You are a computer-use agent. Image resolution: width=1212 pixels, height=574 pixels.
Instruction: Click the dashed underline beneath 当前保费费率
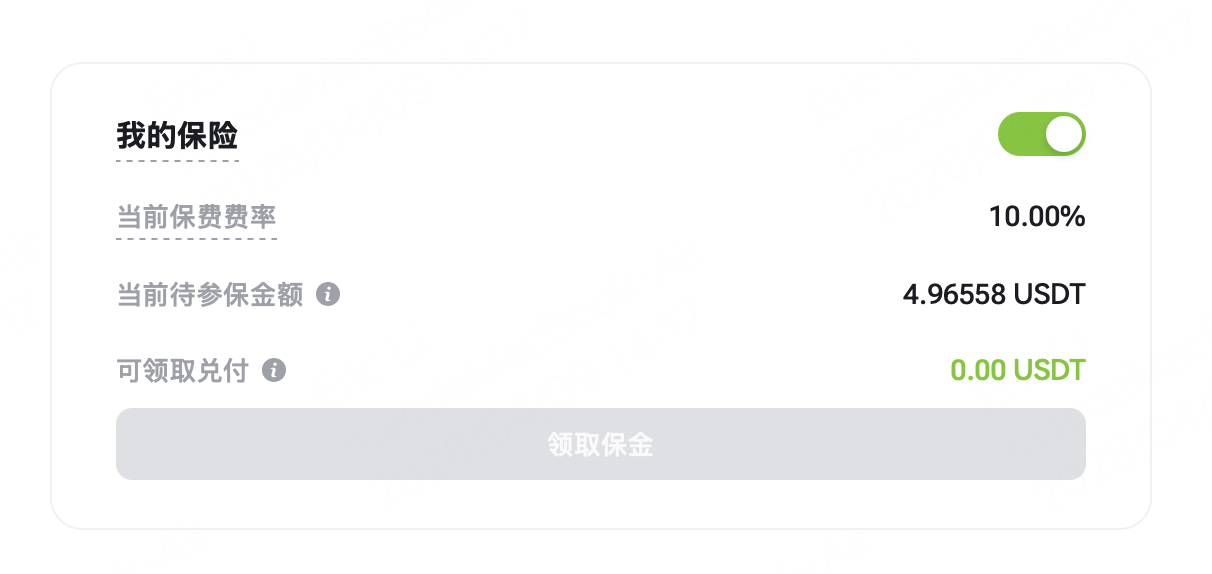coord(196,239)
